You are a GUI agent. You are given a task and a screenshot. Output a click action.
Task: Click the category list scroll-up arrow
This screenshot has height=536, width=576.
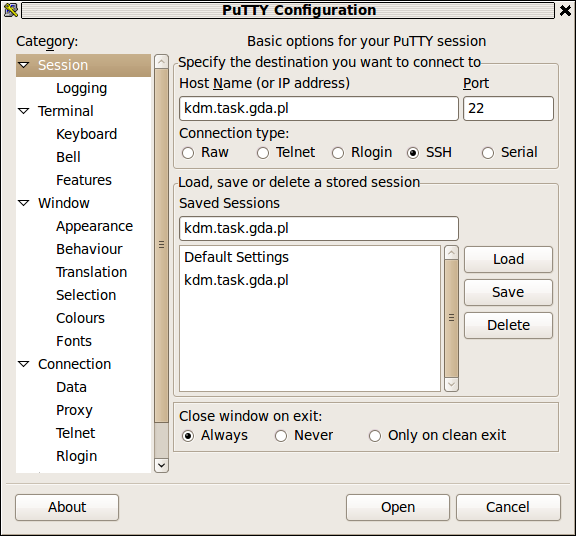pyautogui.click(x=162, y=62)
